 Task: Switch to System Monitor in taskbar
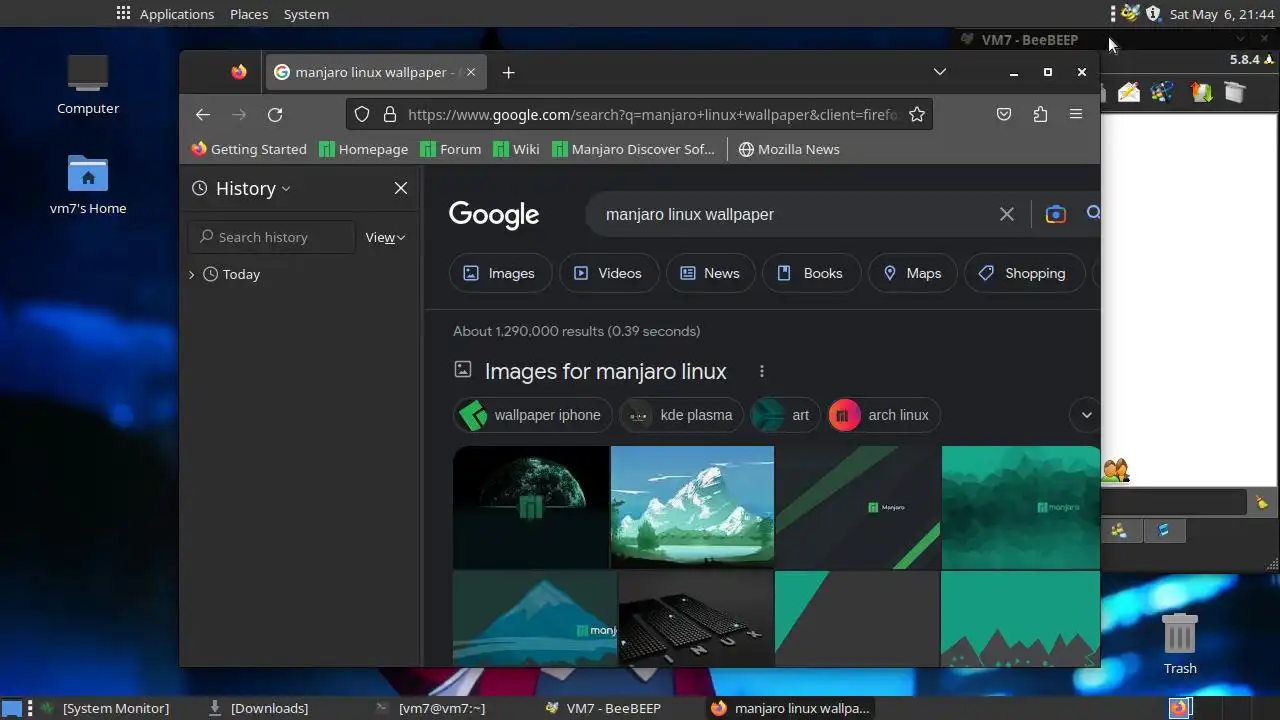point(105,708)
